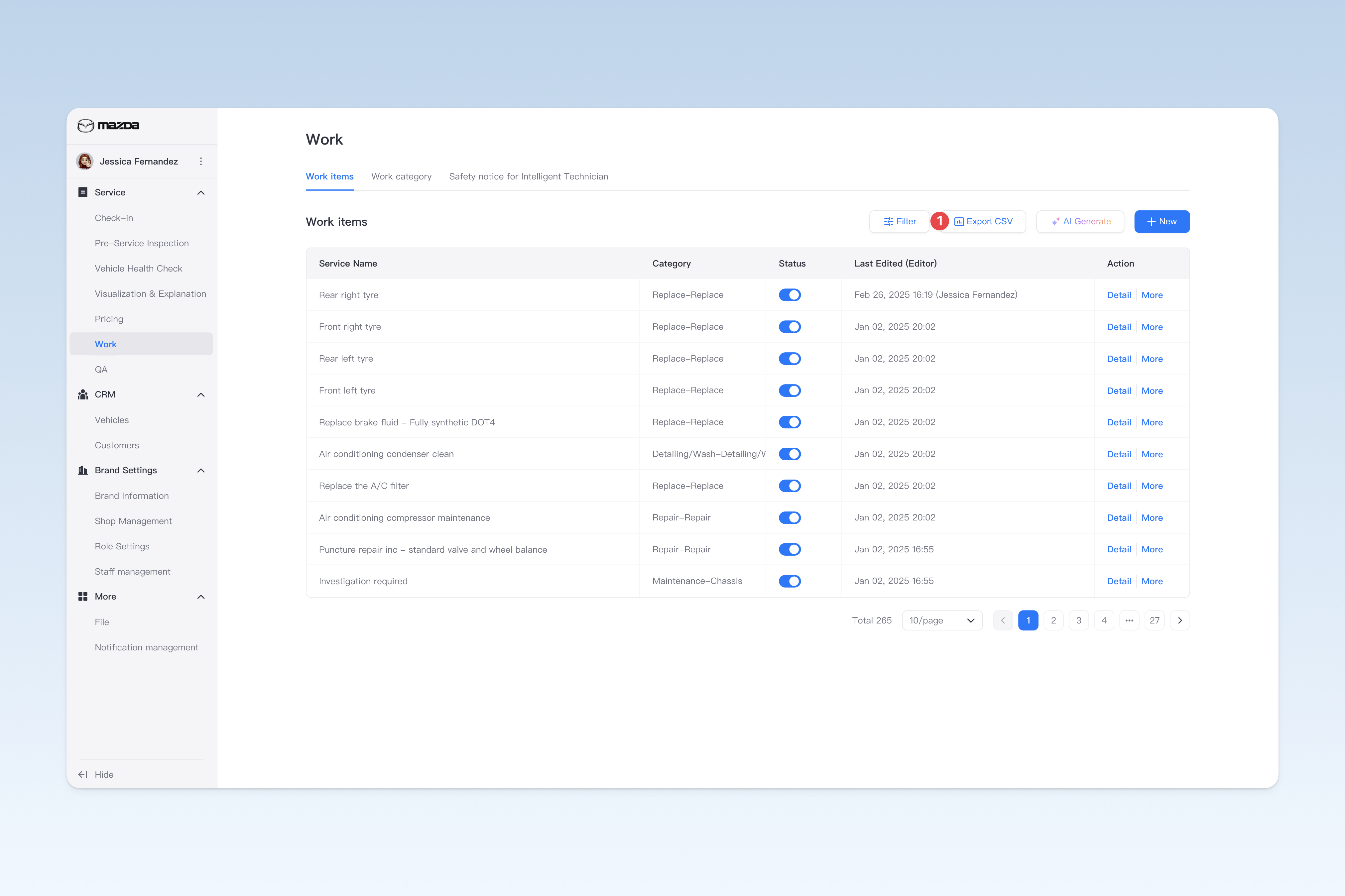Open Jessica Fernandez user options menu
Image resolution: width=1345 pixels, height=896 pixels.
tap(201, 162)
